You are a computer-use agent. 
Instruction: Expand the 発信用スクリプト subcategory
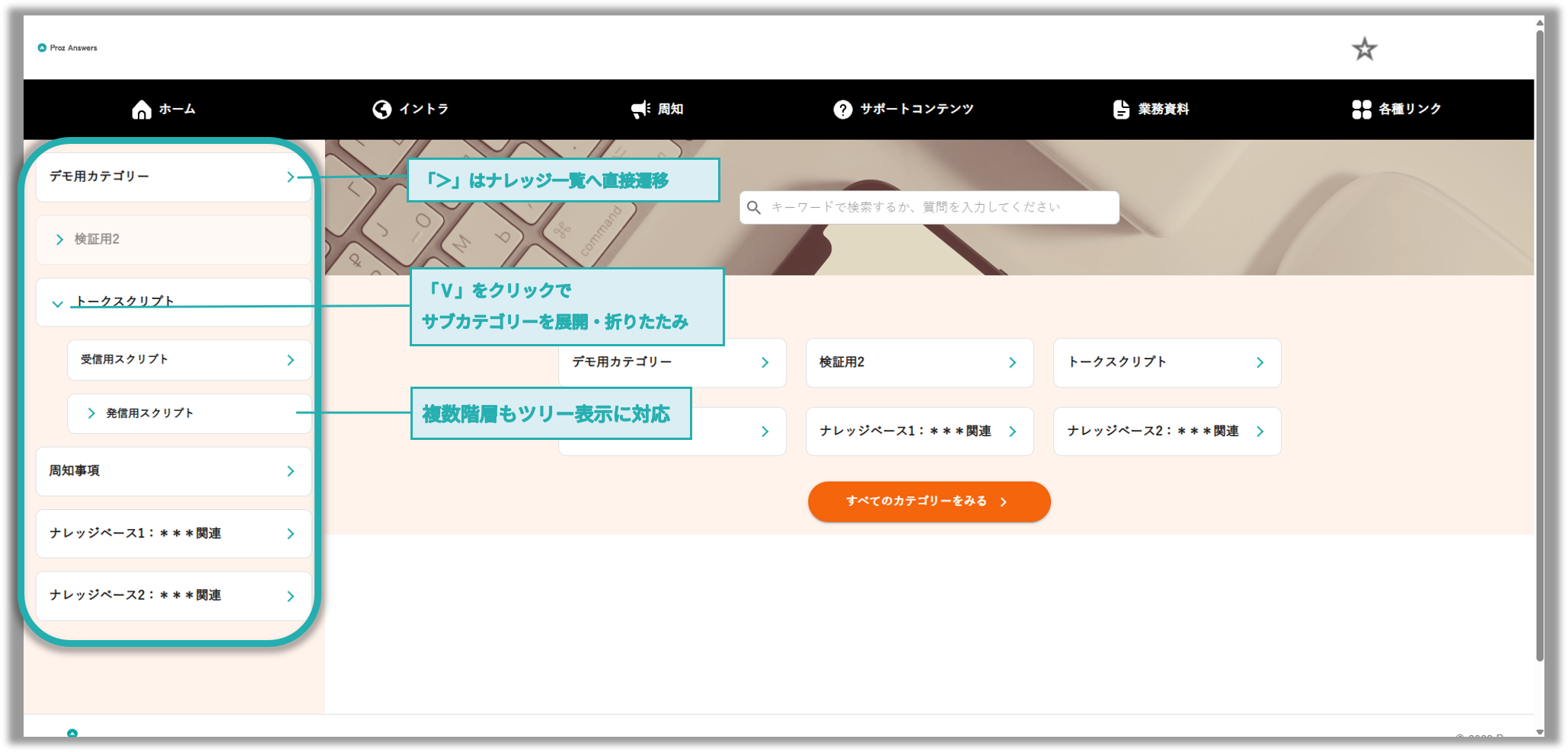click(x=91, y=413)
